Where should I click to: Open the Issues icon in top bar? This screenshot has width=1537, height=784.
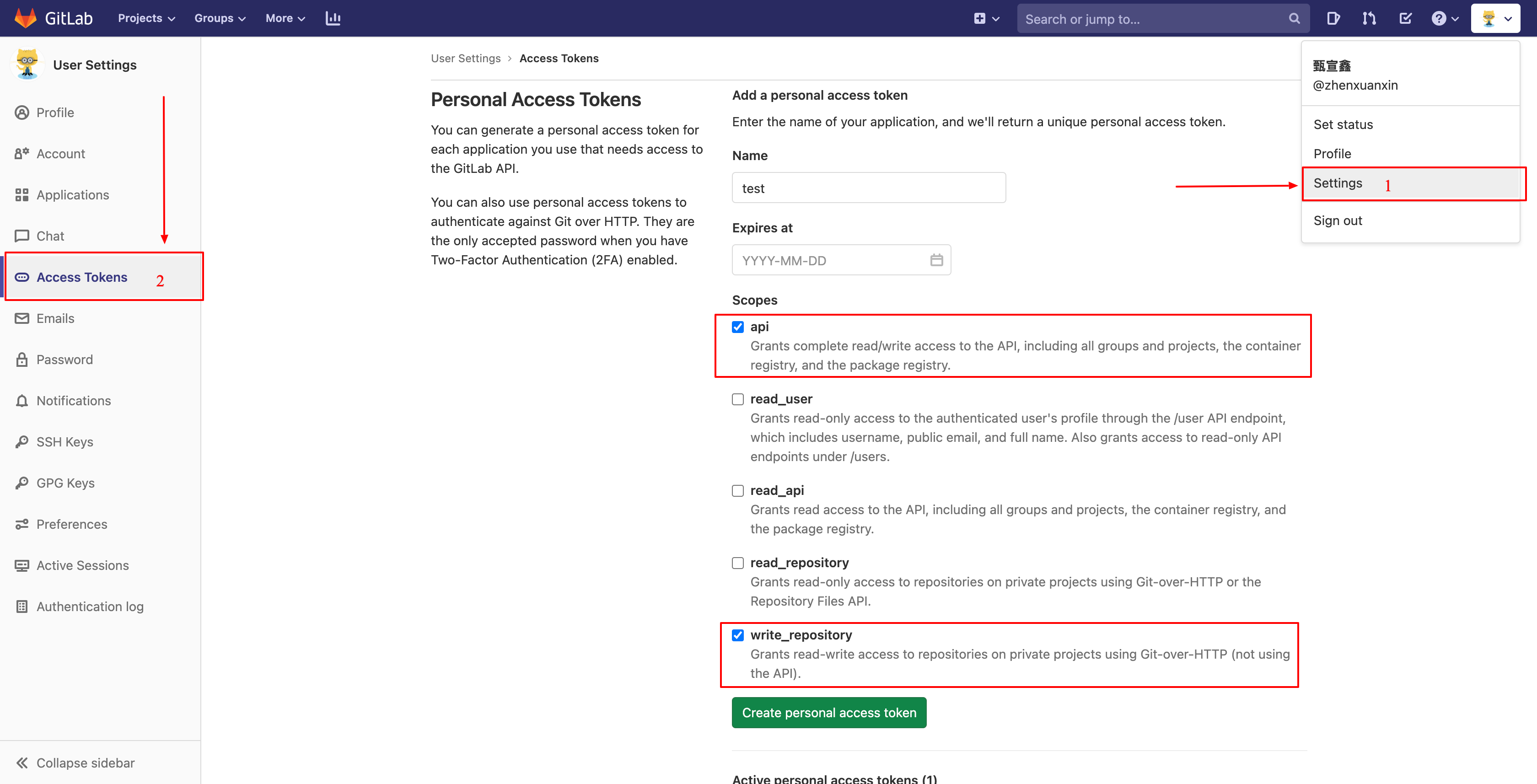point(1333,18)
